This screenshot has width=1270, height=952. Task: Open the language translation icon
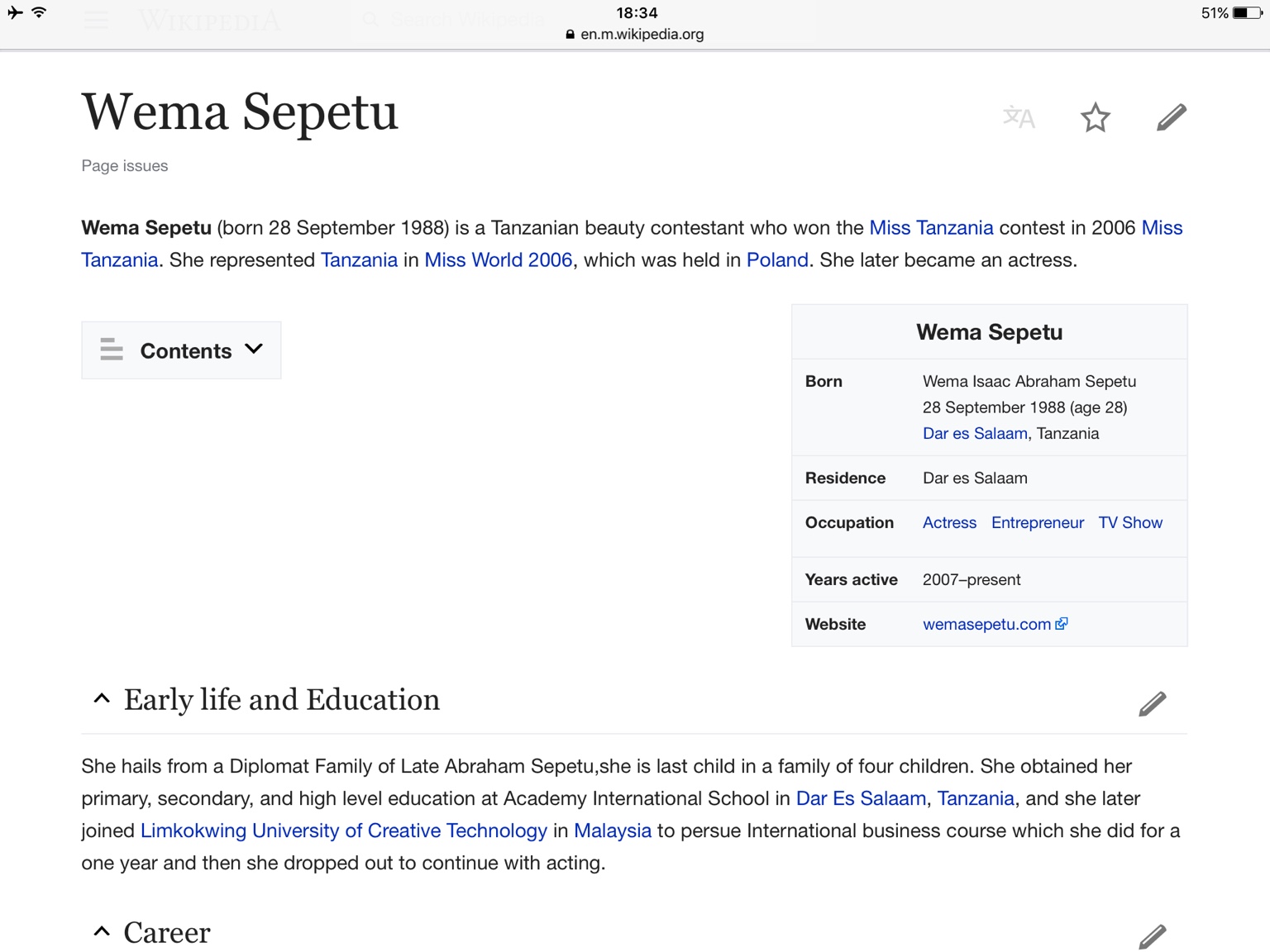point(1019,117)
